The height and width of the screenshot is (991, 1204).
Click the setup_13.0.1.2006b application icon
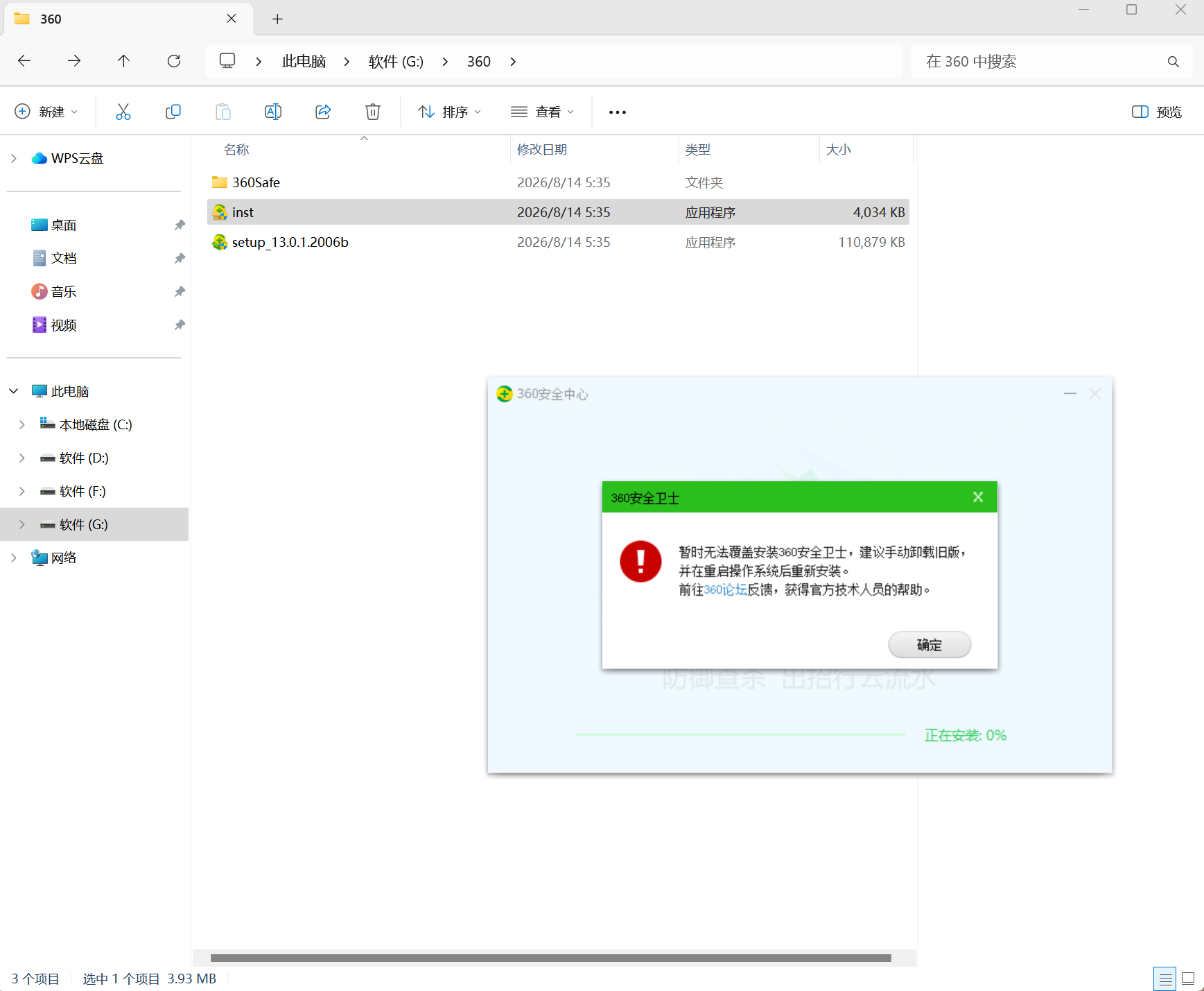coord(220,242)
